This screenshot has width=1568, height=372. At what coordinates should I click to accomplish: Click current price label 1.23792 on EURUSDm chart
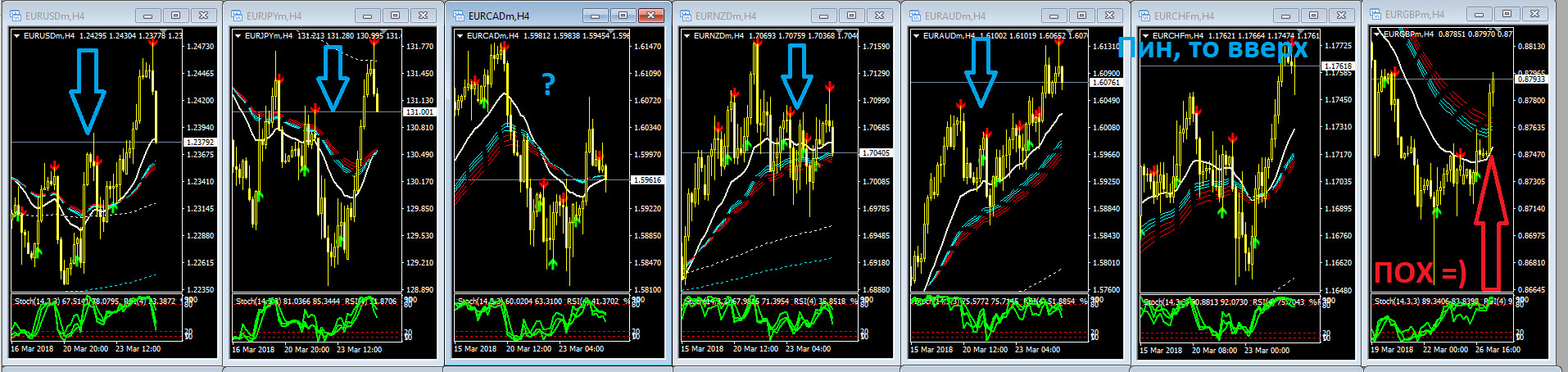click(x=201, y=143)
